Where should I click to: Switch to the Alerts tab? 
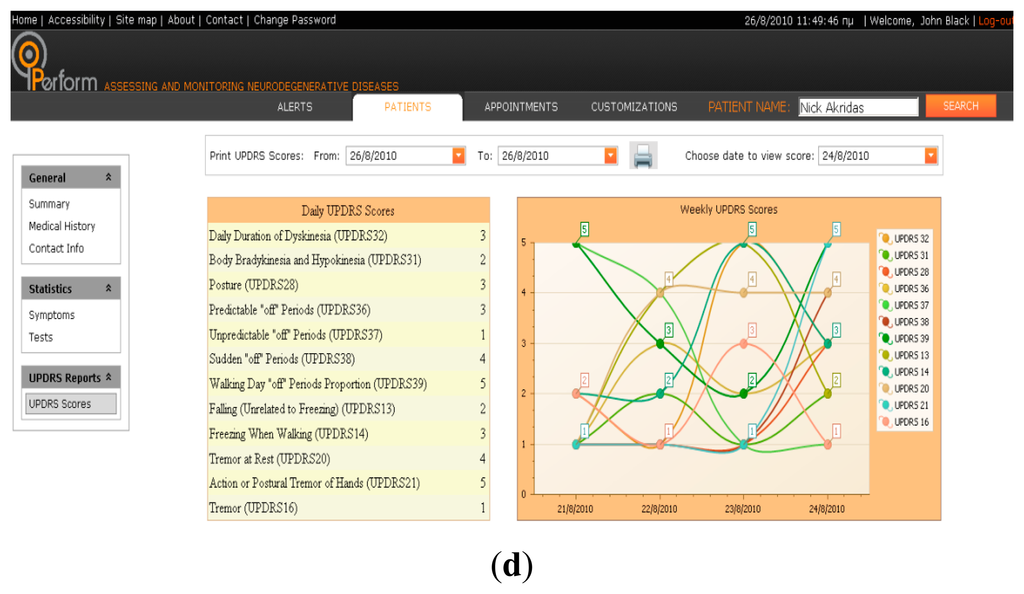tap(294, 107)
